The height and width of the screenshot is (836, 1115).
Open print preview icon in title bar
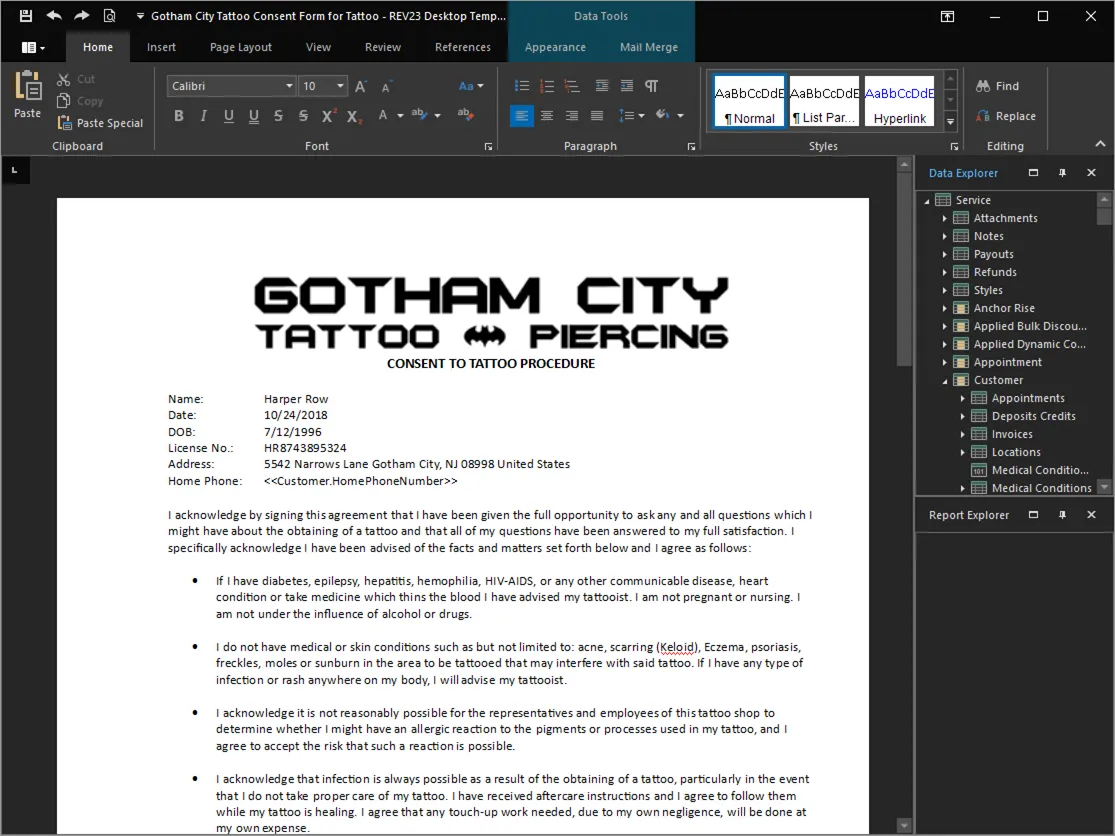pos(110,16)
